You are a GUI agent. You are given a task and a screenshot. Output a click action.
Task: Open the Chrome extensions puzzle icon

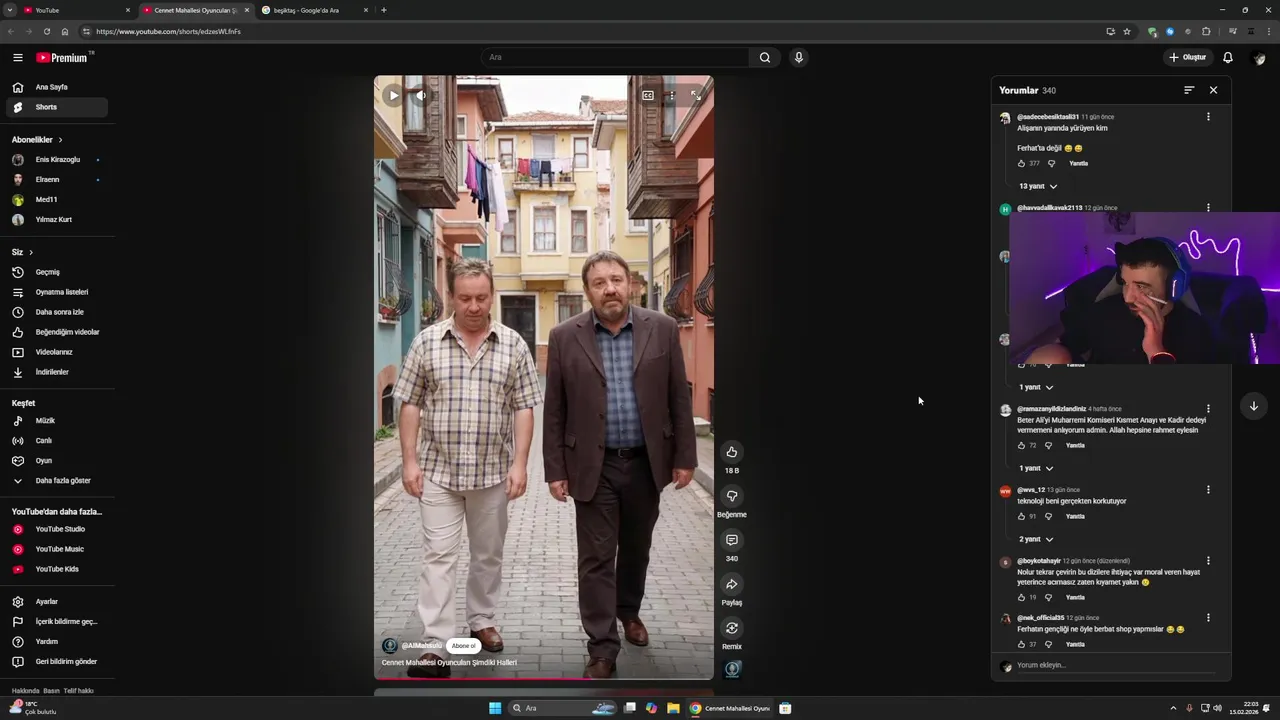[1206, 31]
